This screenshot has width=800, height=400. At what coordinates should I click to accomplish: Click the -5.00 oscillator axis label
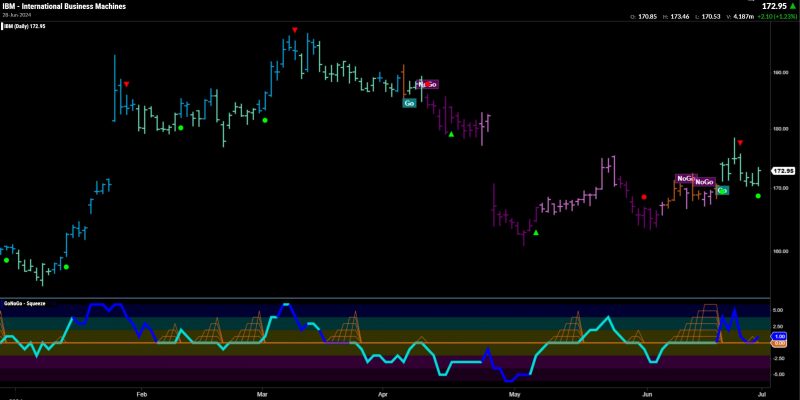tap(779, 374)
